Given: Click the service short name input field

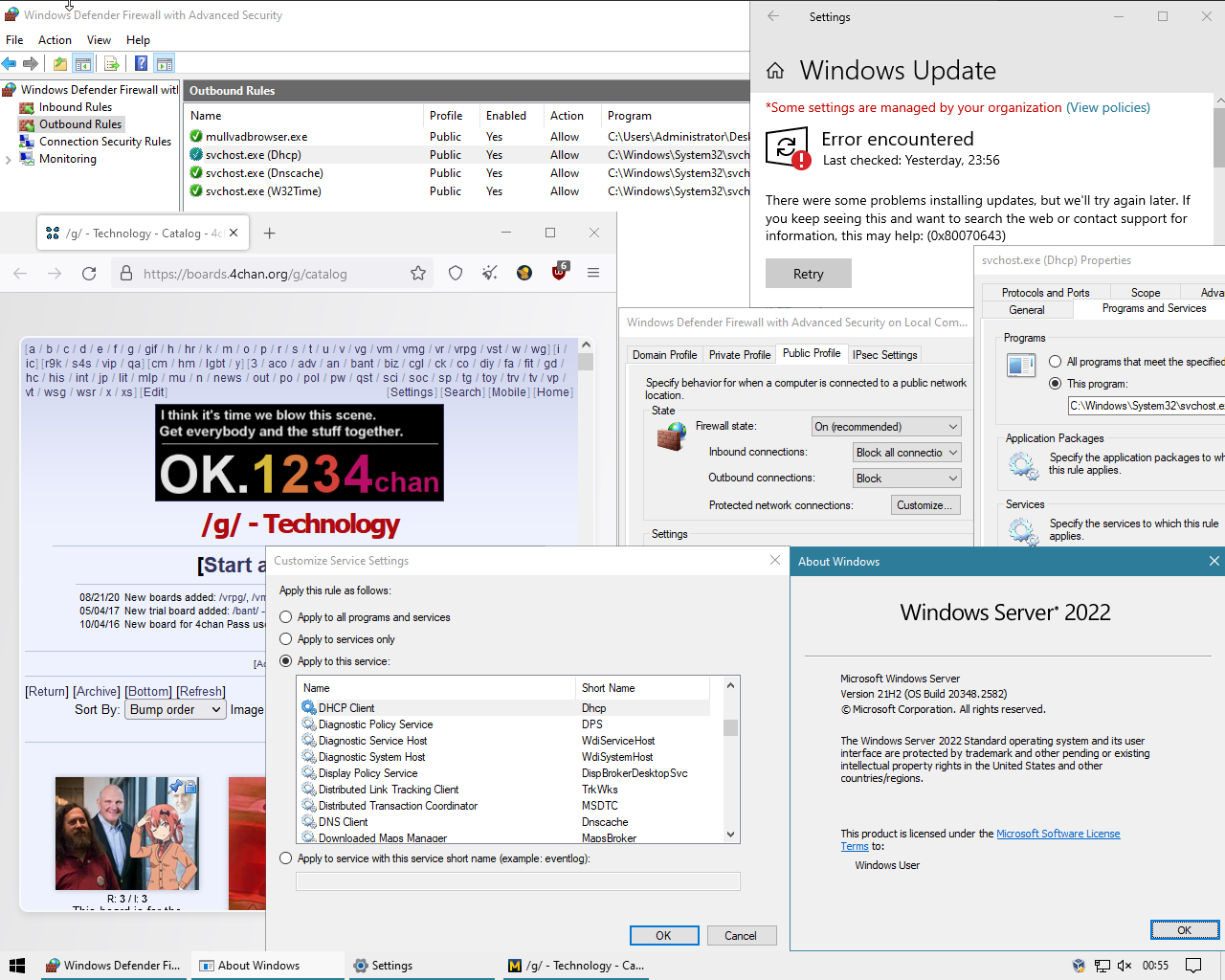Looking at the screenshot, I should (x=518, y=881).
